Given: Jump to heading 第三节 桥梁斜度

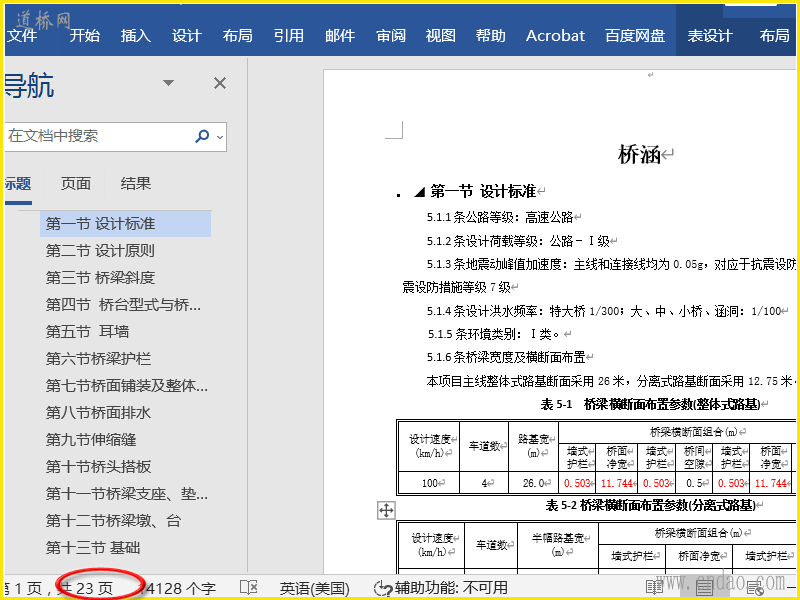Looking at the screenshot, I should click(x=100, y=278).
